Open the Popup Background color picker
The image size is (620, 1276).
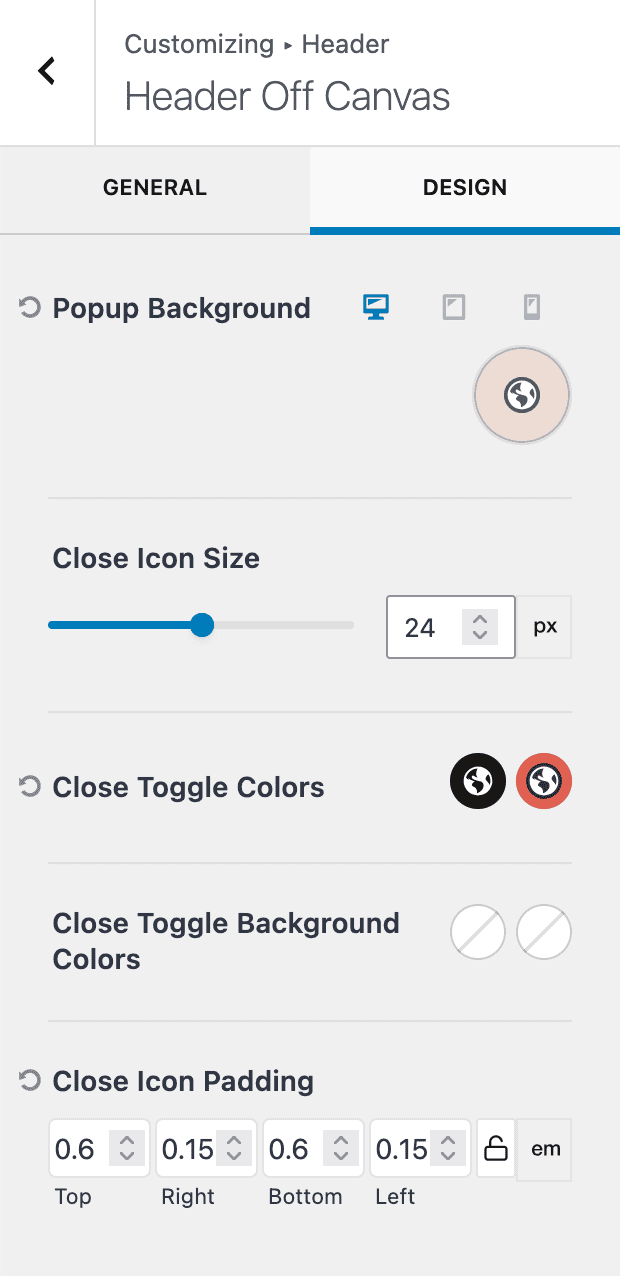[521, 394]
